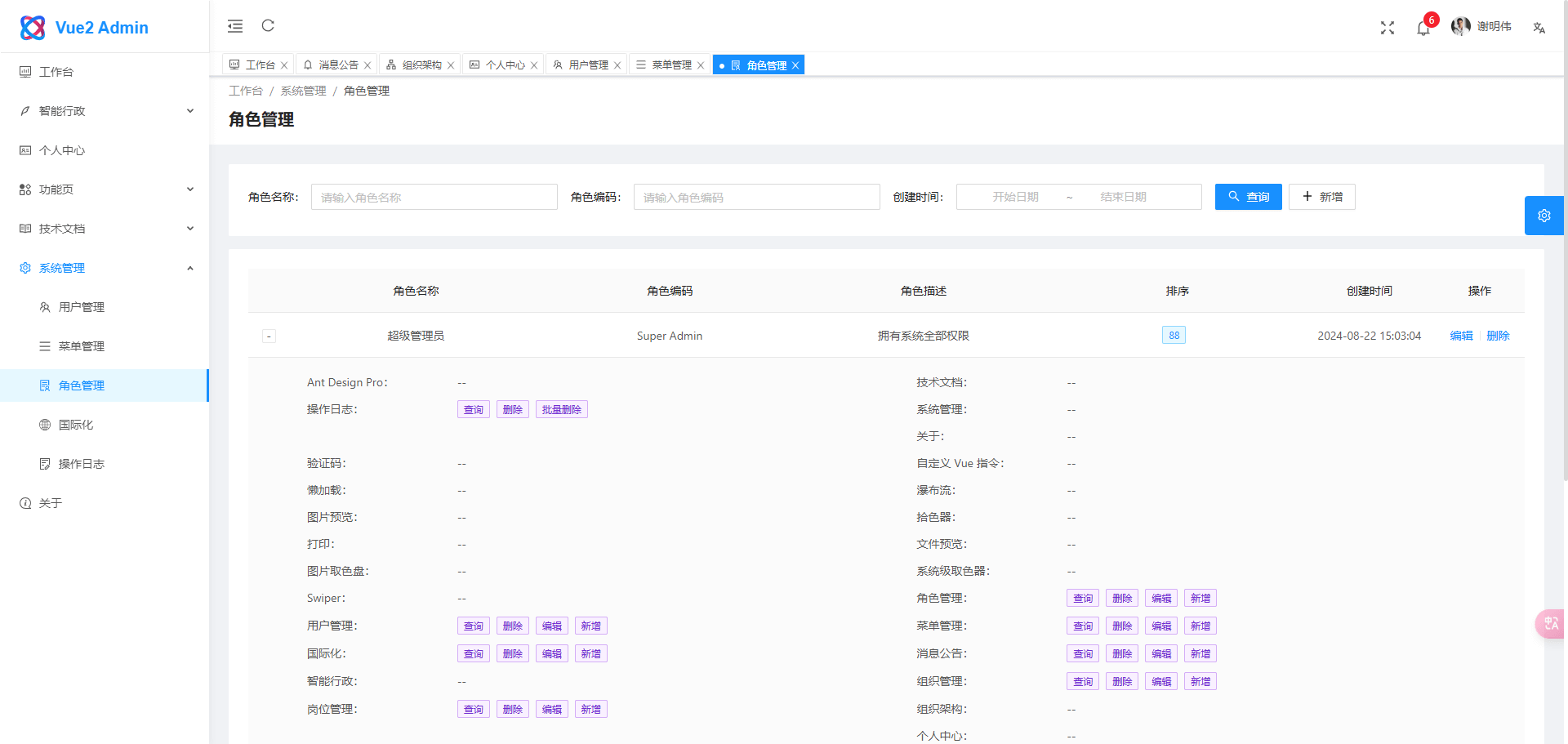This screenshot has width=1568, height=744.
Task: Click the refresh page icon in header
Action: tap(268, 26)
